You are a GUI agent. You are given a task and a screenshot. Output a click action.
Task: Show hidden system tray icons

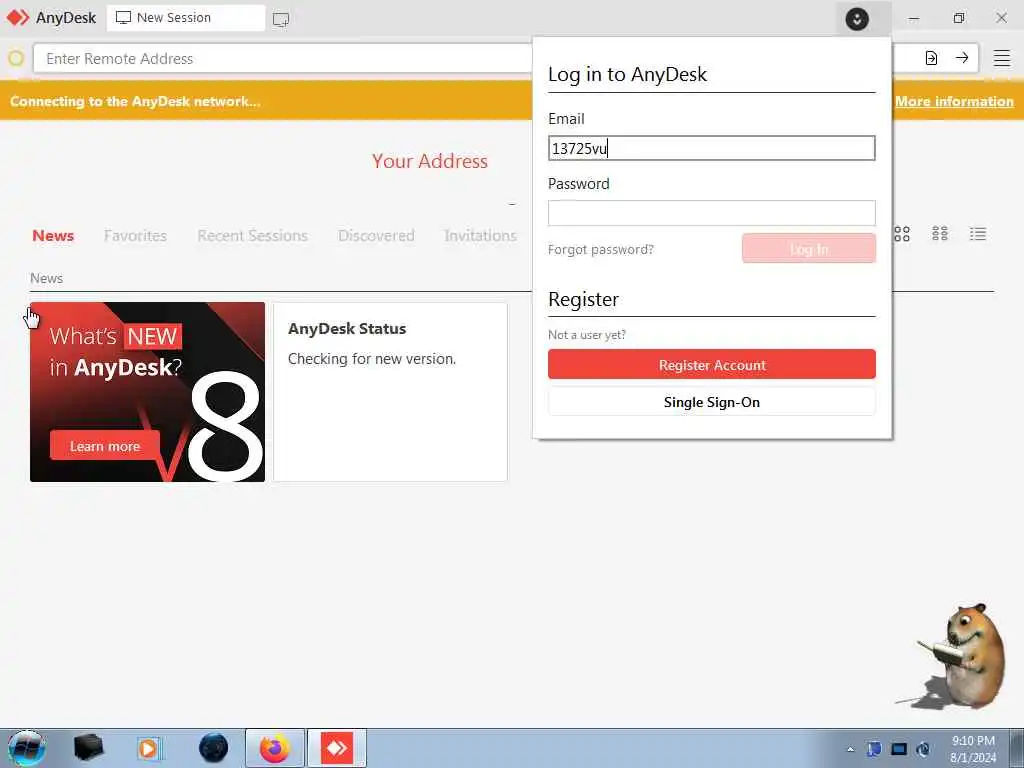[x=850, y=749]
